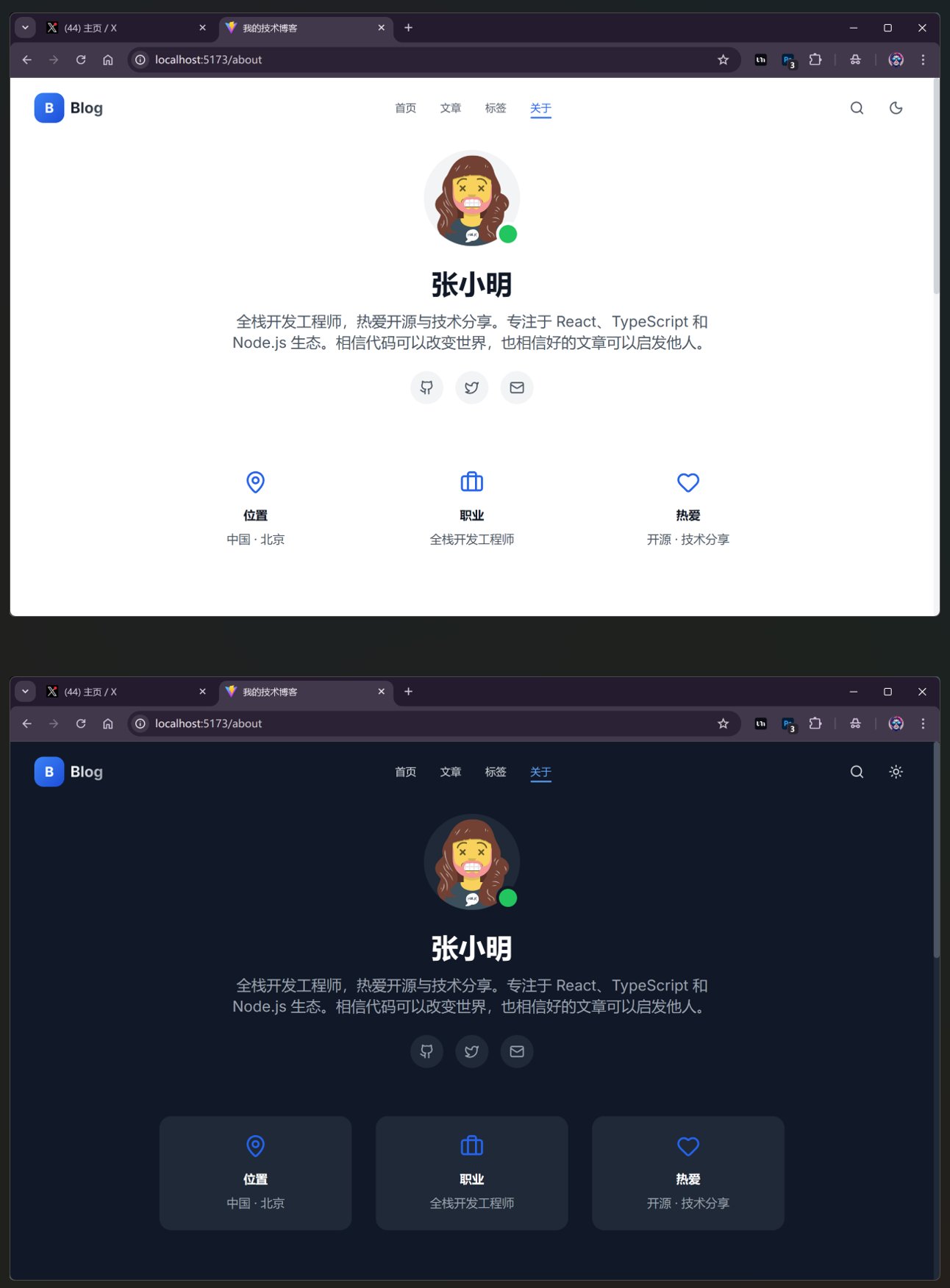Go to 首页 in the light-themed page nav

pyautogui.click(x=405, y=108)
